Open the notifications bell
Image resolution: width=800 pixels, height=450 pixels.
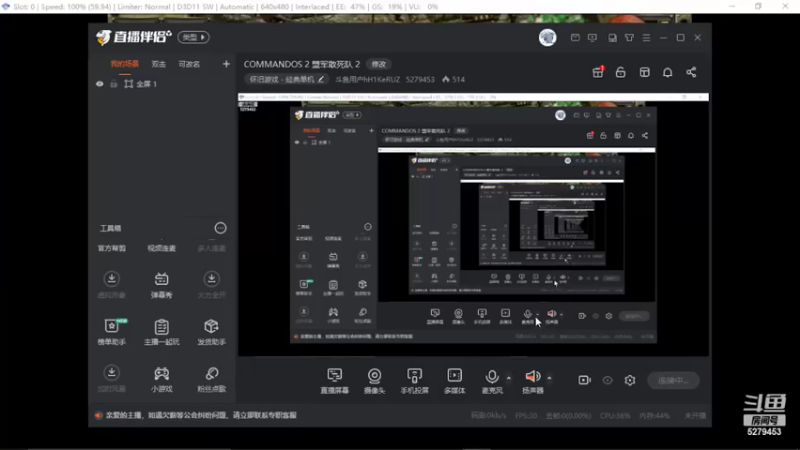coord(667,72)
